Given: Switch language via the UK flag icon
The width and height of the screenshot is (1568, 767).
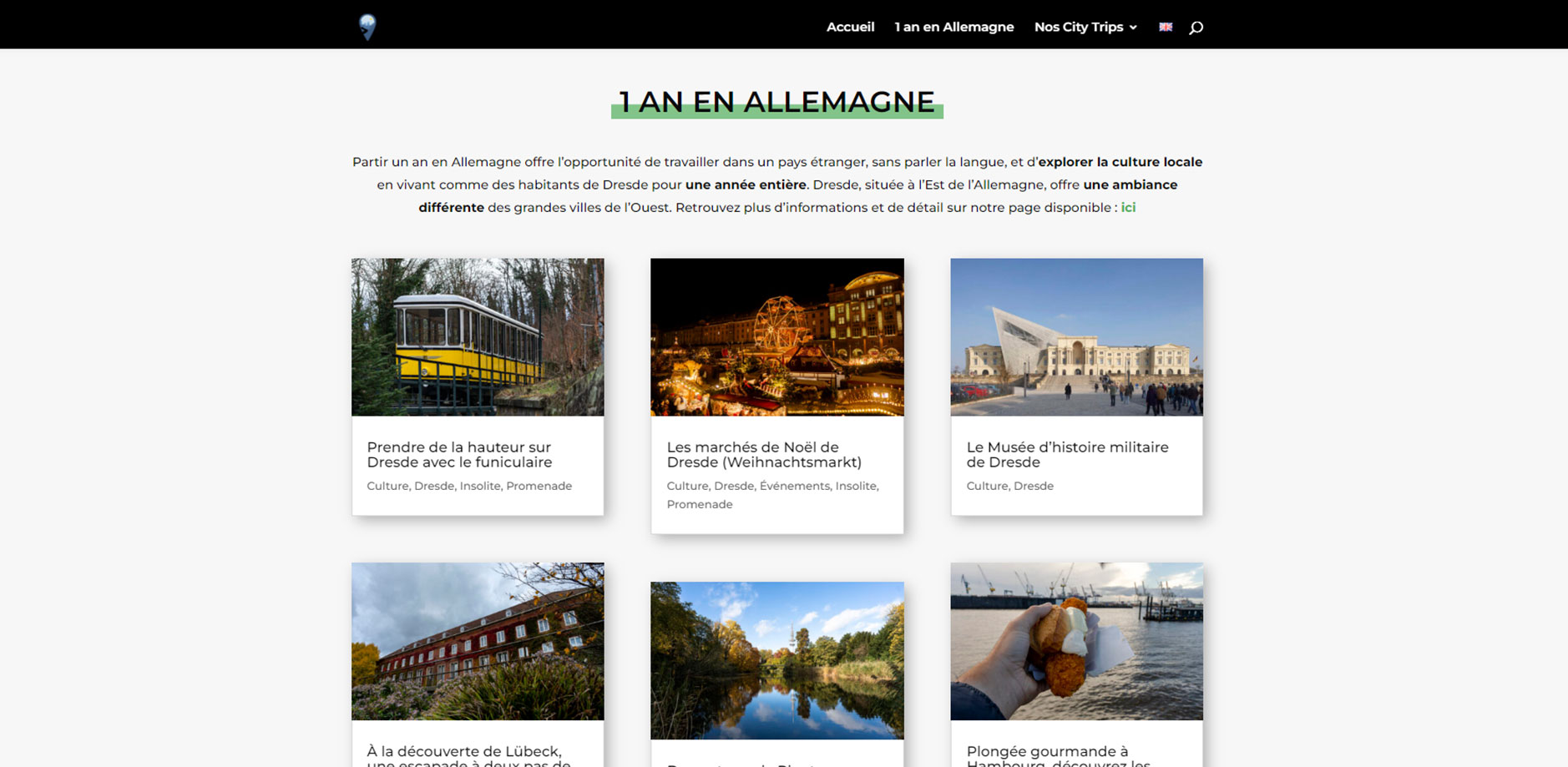Looking at the screenshot, I should [1166, 27].
